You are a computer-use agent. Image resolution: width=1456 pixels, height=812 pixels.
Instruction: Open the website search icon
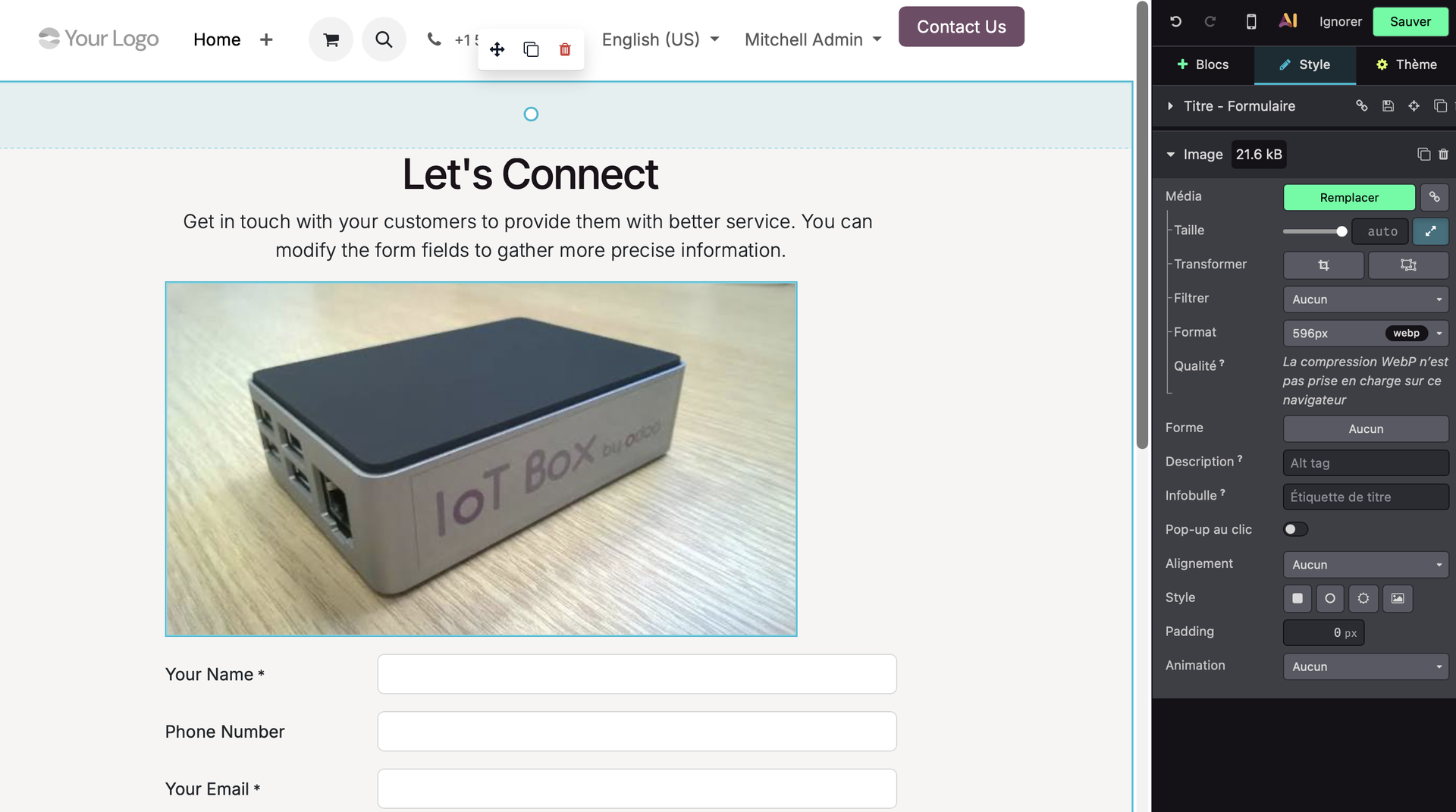pyautogui.click(x=384, y=39)
